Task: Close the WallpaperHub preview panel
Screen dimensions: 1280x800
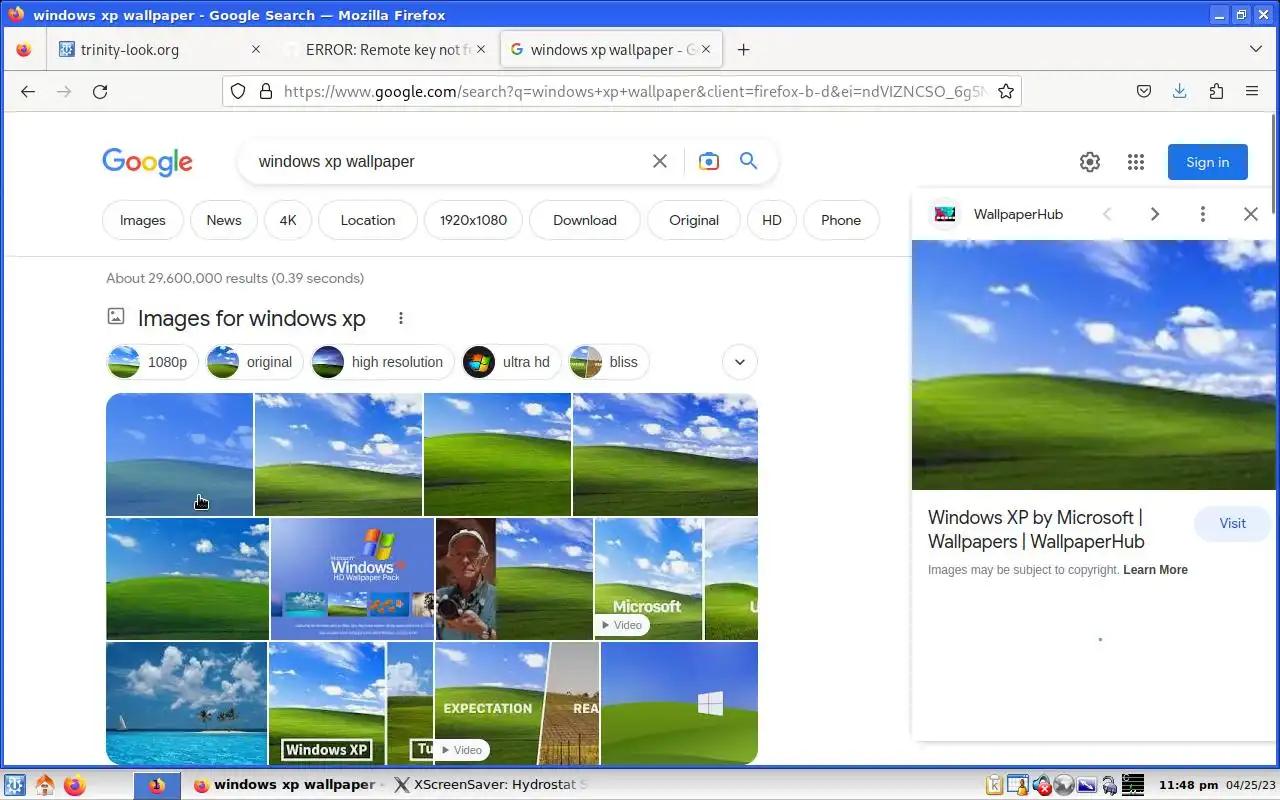Action: click(x=1251, y=214)
